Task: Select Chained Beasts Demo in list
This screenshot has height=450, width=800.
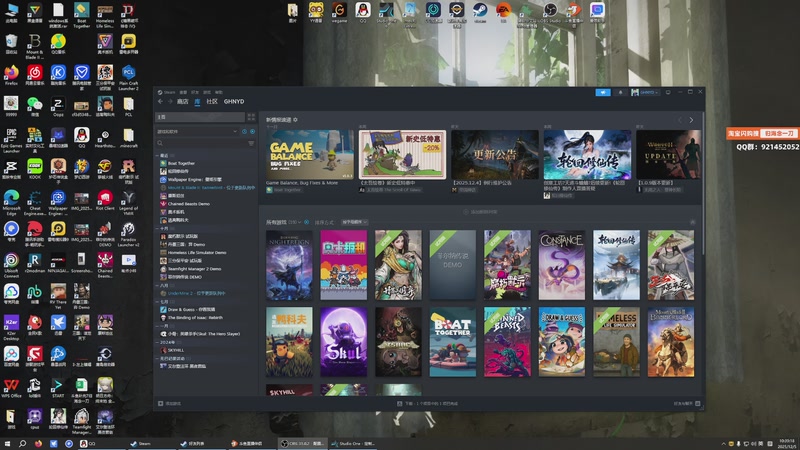Action: pyautogui.click(x=188, y=204)
